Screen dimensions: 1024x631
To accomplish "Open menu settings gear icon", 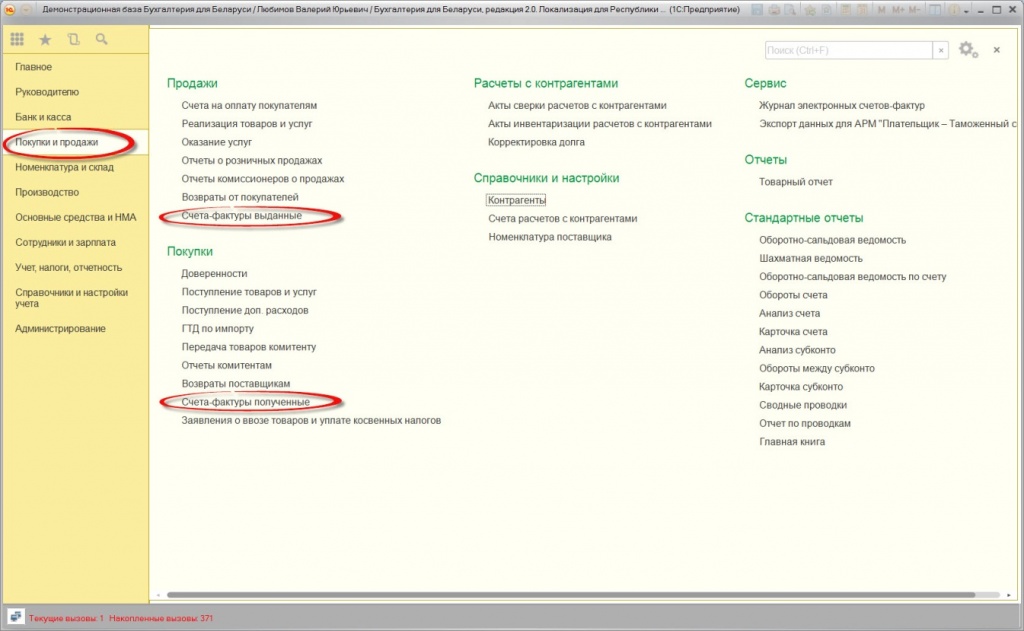I will pos(966,50).
